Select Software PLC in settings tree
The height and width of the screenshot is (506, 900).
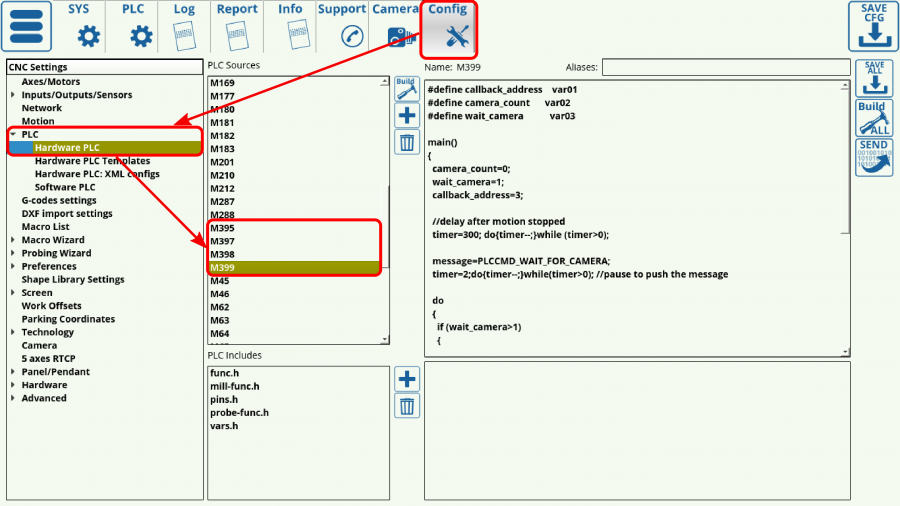[x=65, y=187]
